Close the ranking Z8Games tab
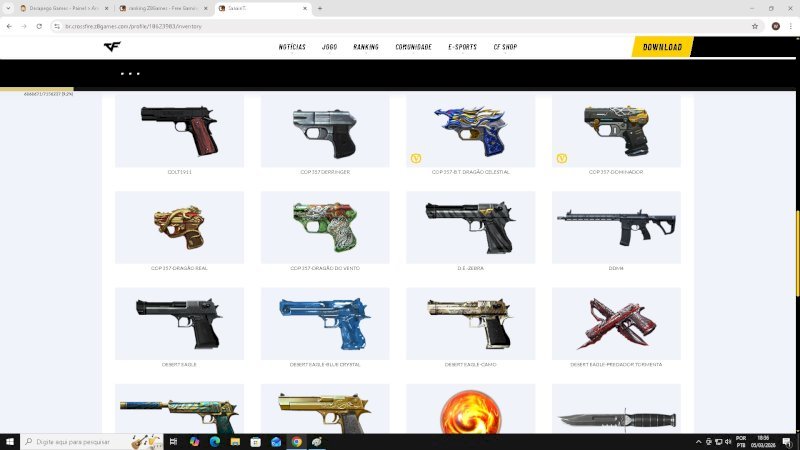800x450 pixels. (x=206, y=8)
